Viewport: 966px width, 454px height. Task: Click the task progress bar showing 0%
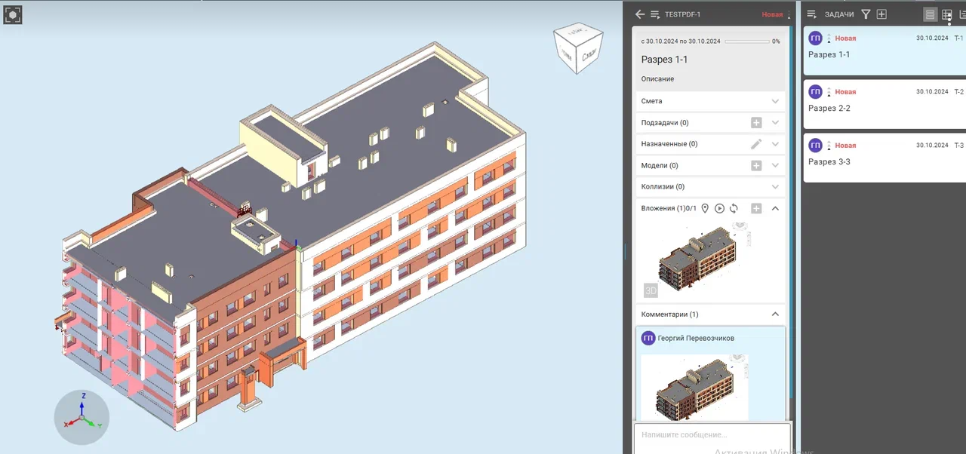[x=746, y=41]
